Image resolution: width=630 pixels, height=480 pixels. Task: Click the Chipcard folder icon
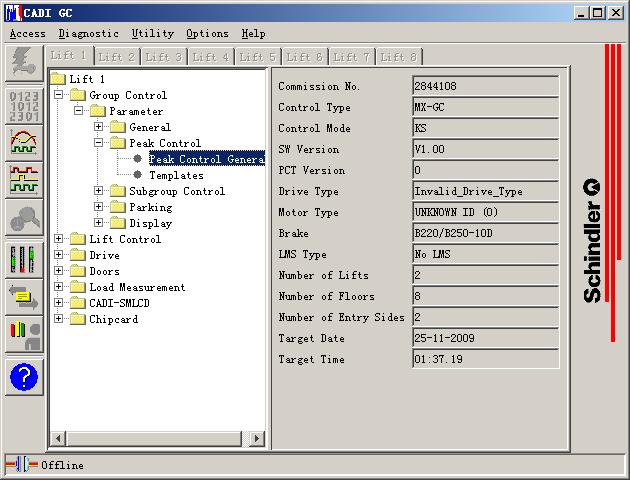[78, 319]
